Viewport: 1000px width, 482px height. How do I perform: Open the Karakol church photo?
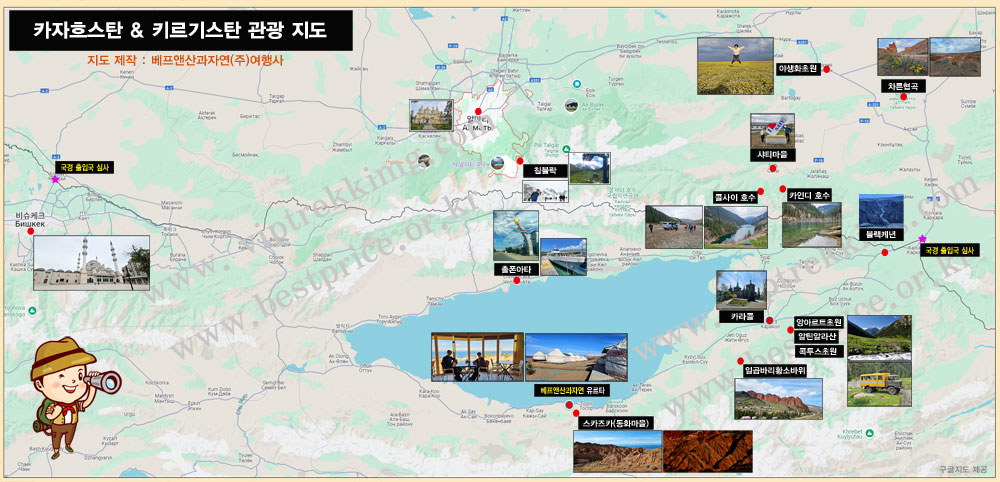click(x=742, y=290)
